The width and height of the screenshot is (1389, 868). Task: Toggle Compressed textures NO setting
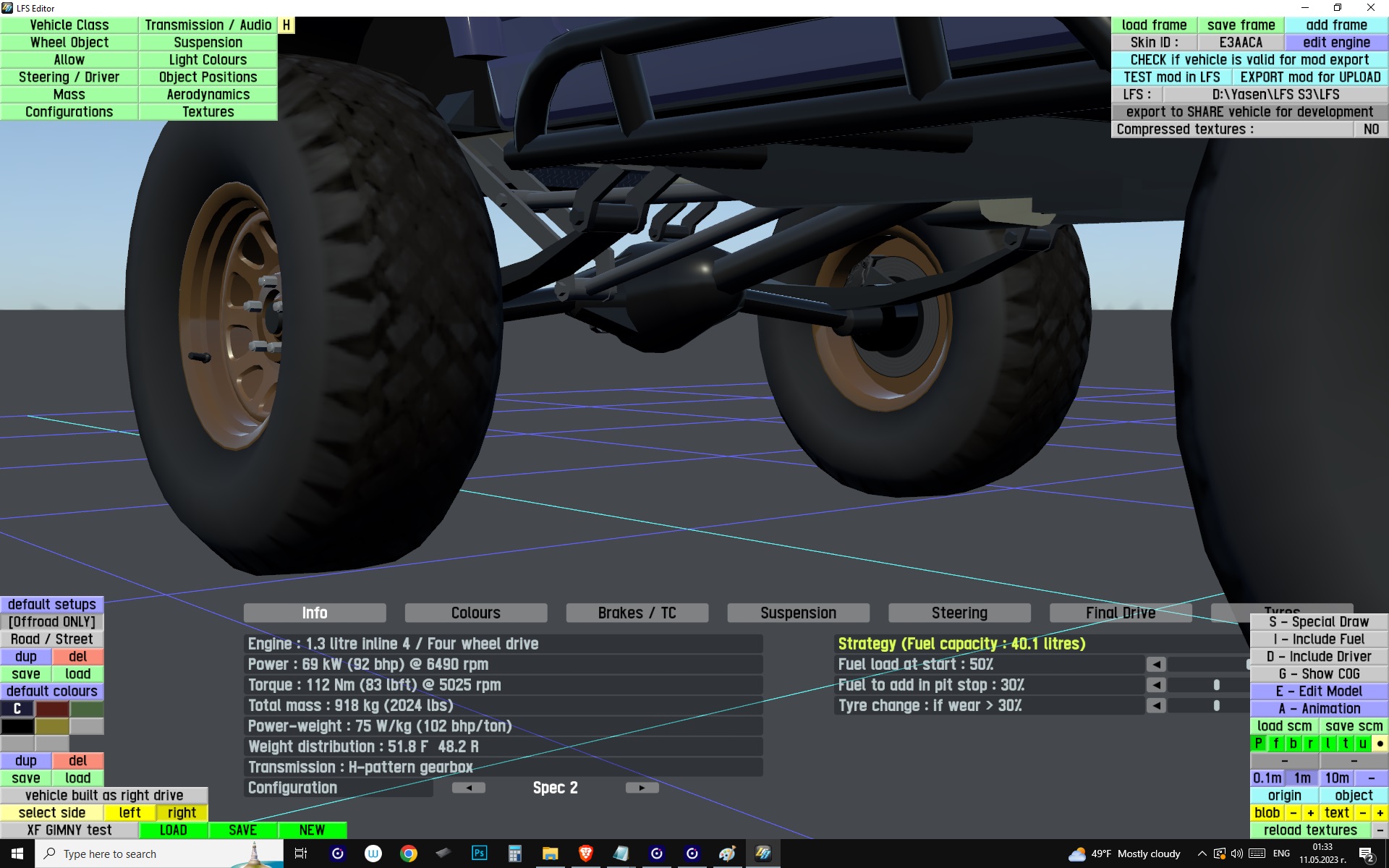(x=1370, y=129)
